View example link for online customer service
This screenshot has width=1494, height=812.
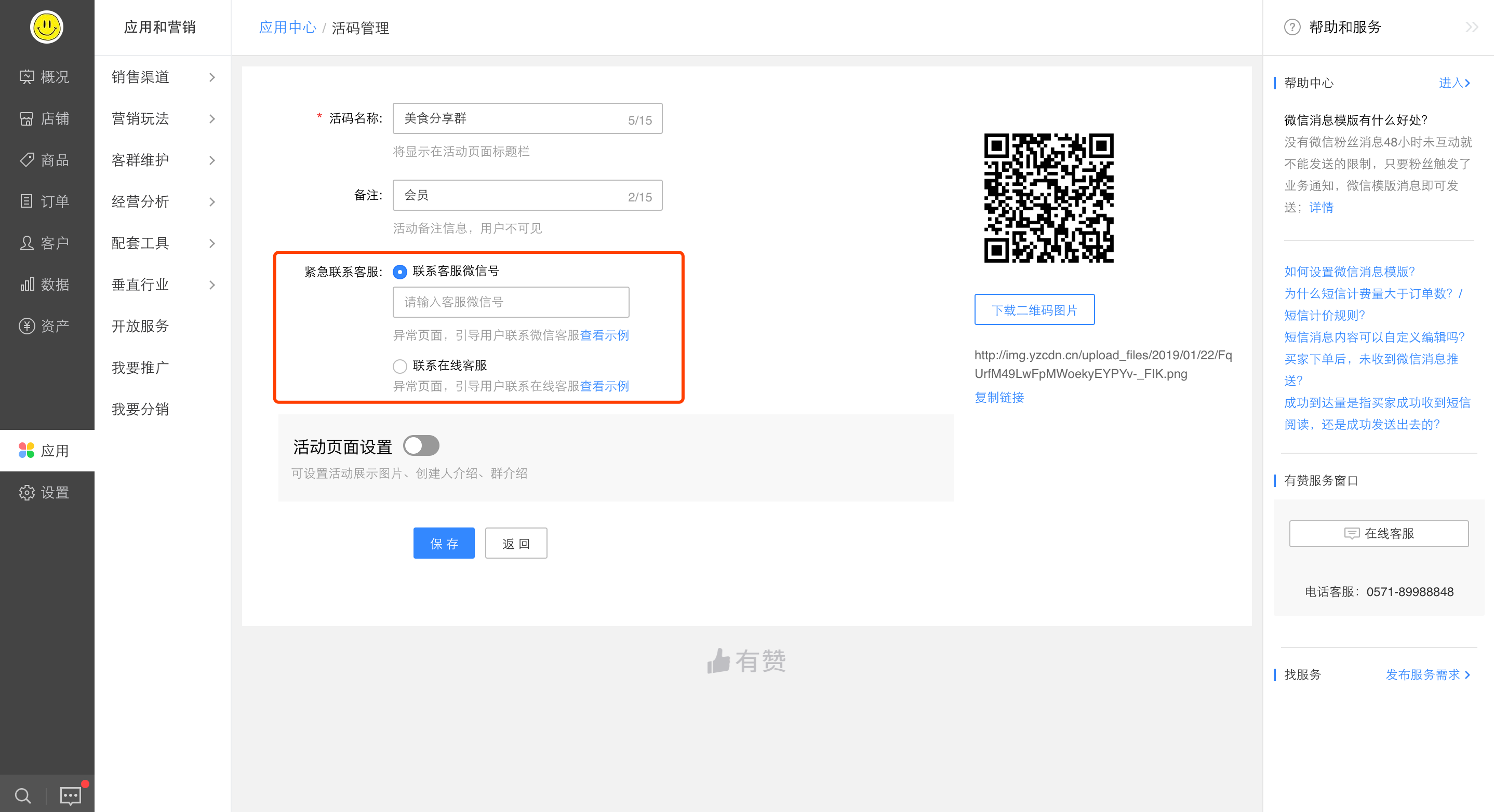pyautogui.click(x=604, y=386)
